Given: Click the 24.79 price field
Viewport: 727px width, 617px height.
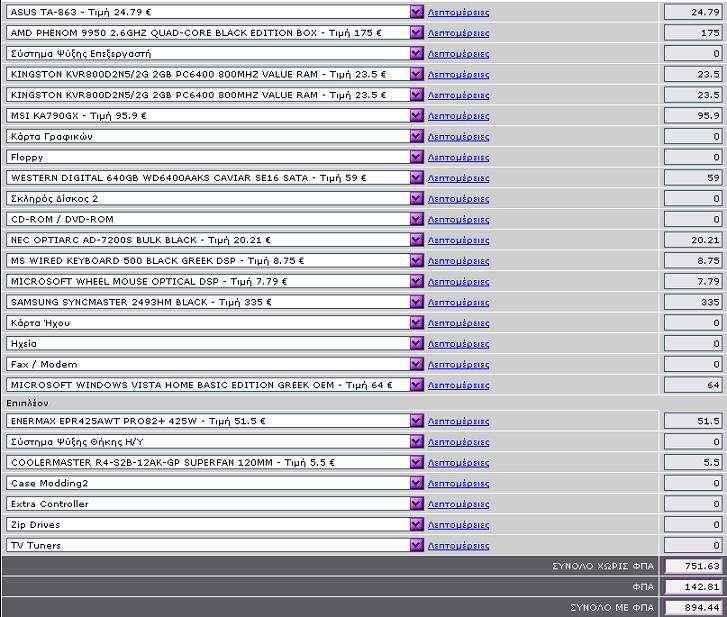Looking at the screenshot, I should click(x=693, y=12).
